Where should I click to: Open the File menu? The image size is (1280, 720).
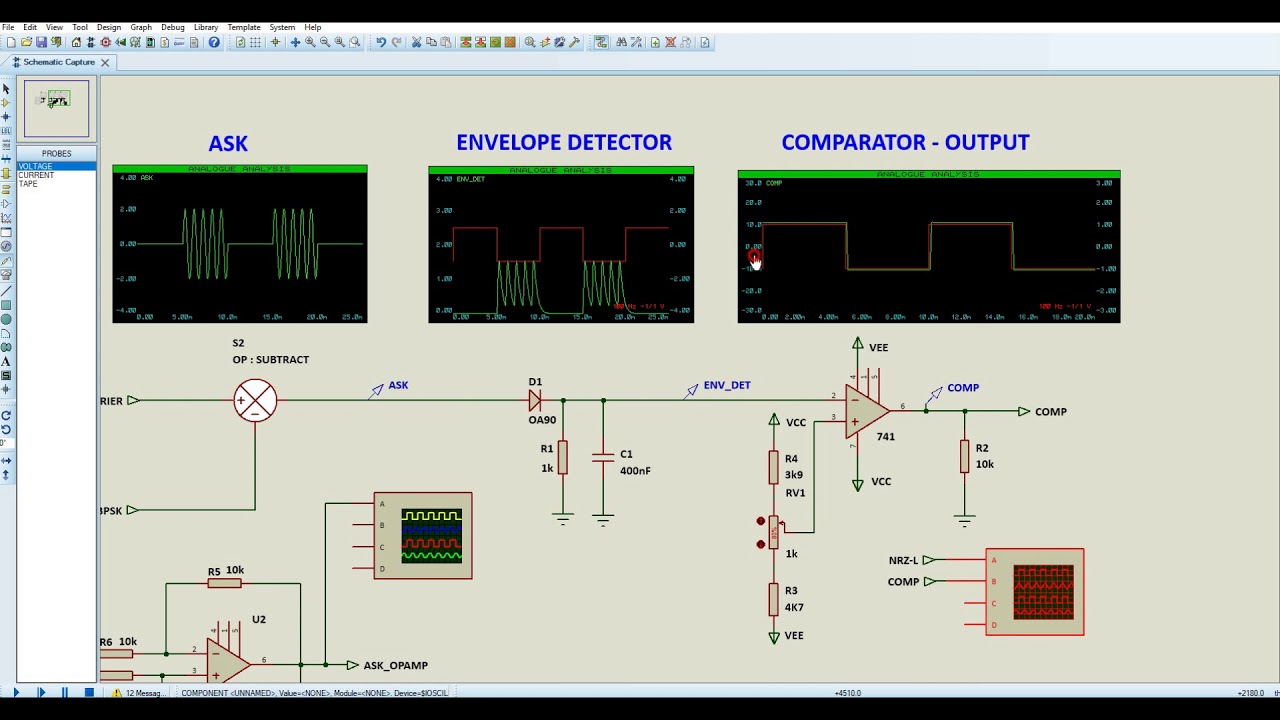8,27
